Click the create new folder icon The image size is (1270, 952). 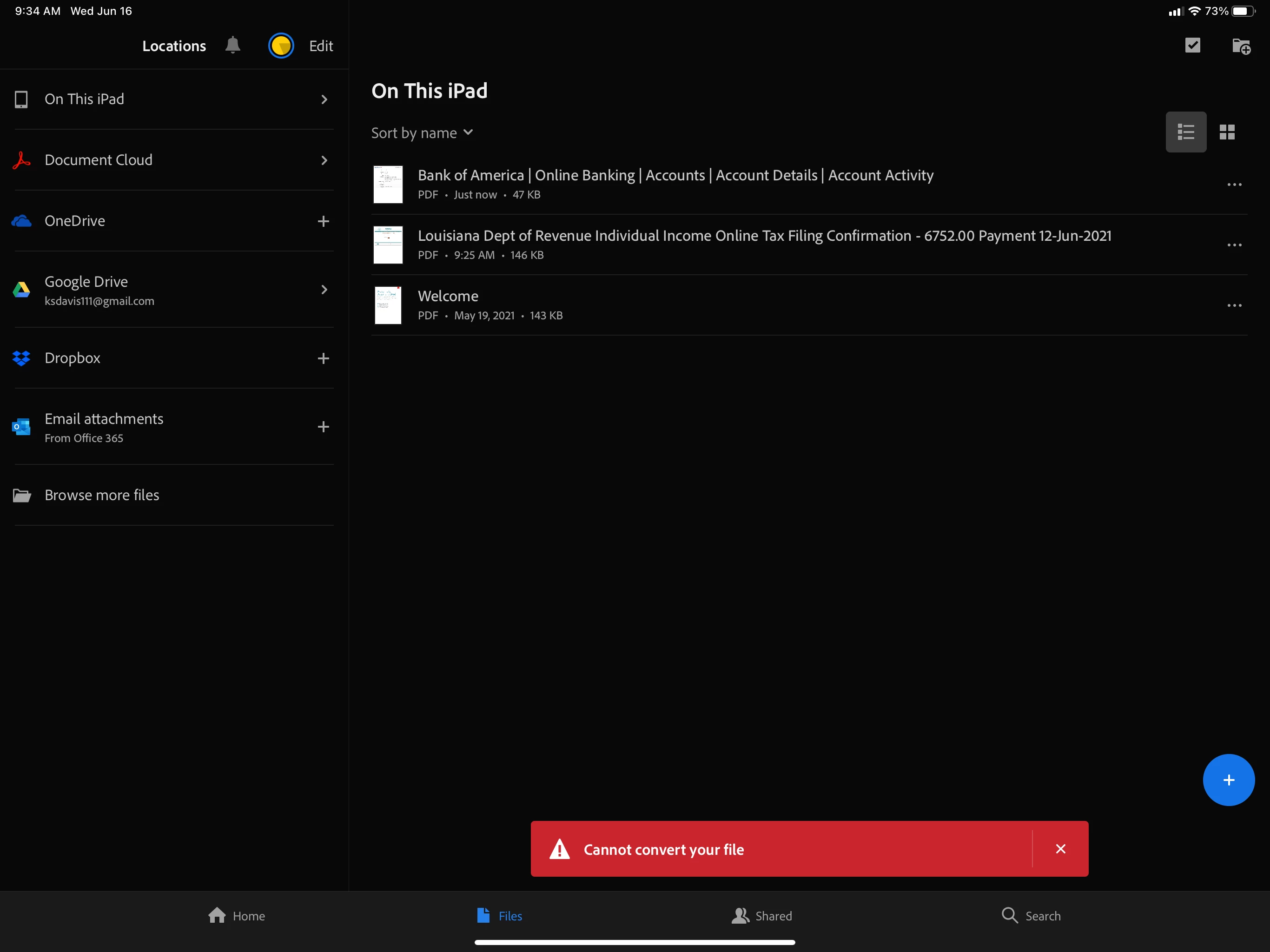(x=1241, y=46)
